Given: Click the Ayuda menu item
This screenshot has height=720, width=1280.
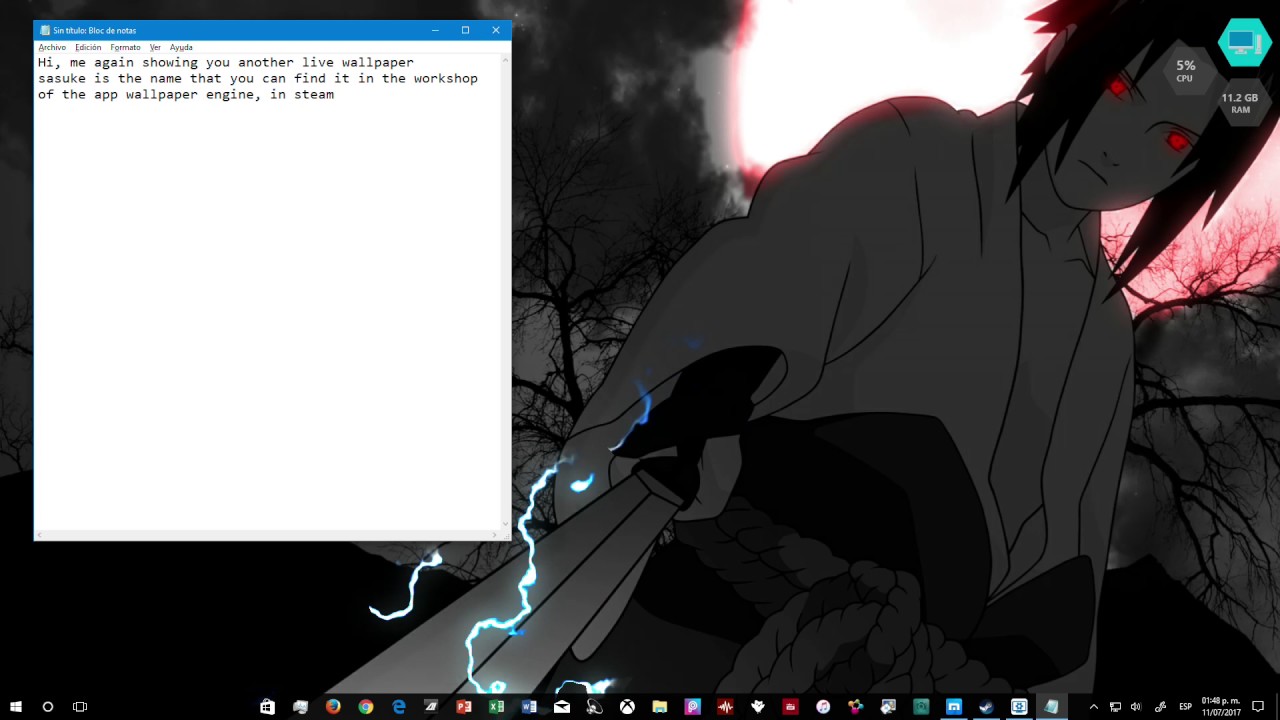Looking at the screenshot, I should click(x=181, y=47).
